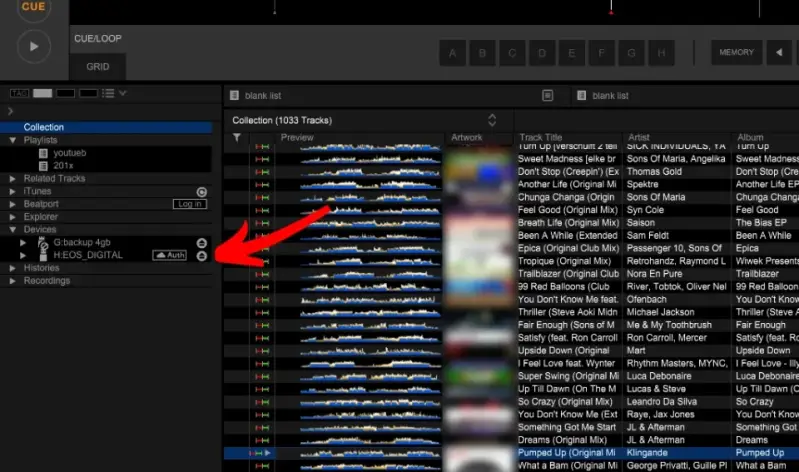The height and width of the screenshot is (472, 799).
Task: Click the Beatport Log in button
Action: click(188, 204)
